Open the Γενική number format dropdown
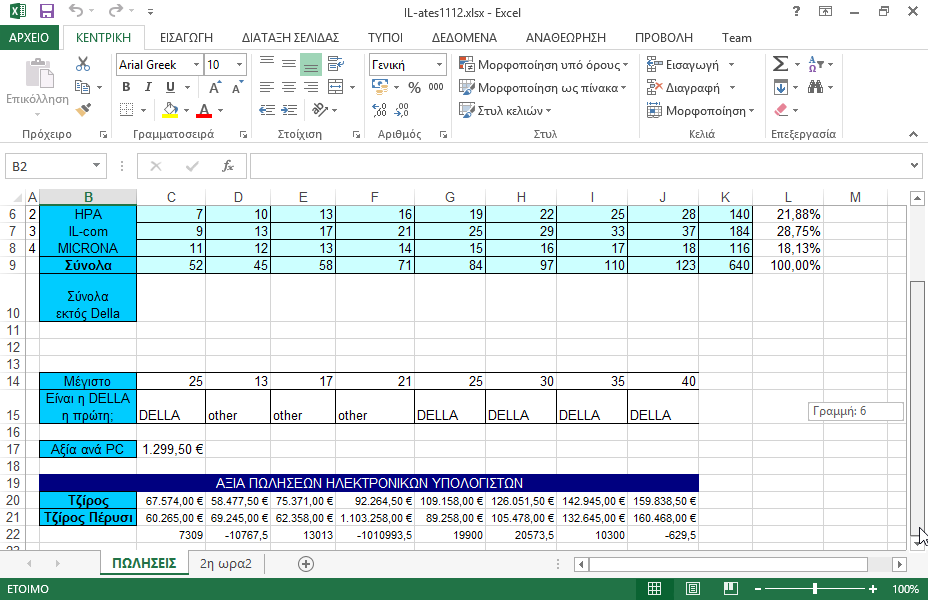 (x=439, y=64)
